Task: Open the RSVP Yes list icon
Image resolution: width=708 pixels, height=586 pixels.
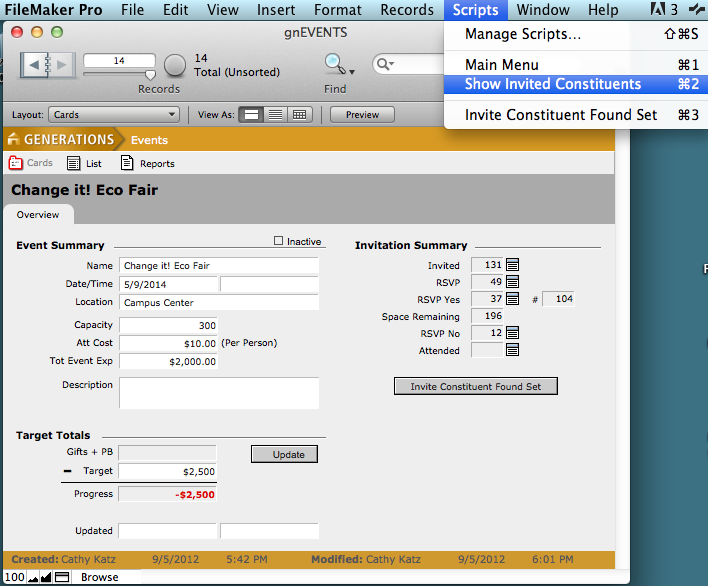Action: pos(513,299)
